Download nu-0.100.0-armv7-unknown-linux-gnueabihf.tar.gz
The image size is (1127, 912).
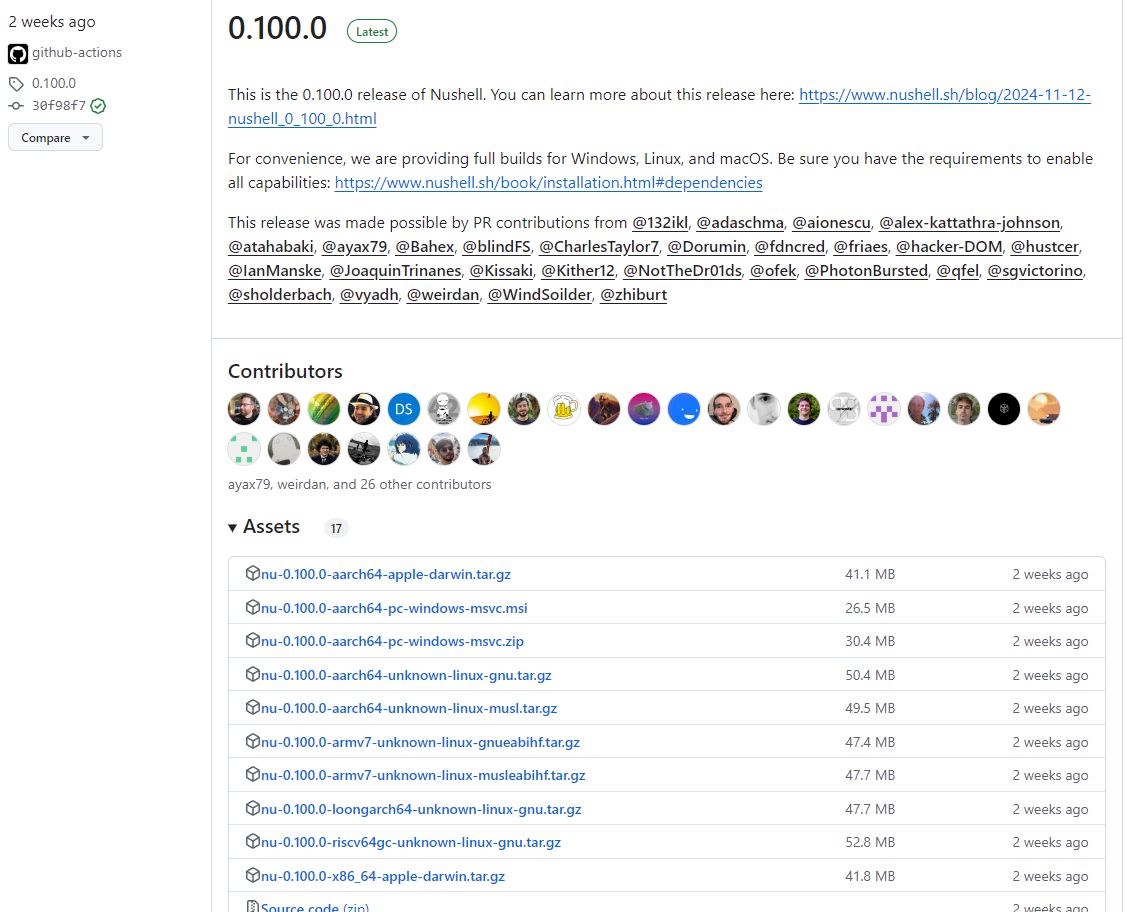pyautogui.click(x=420, y=742)
